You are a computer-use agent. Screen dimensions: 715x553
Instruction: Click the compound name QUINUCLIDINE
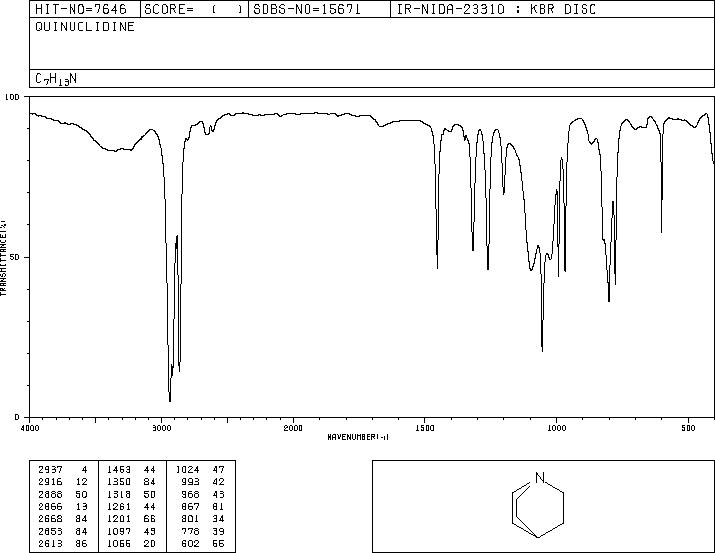click(85, 26)
